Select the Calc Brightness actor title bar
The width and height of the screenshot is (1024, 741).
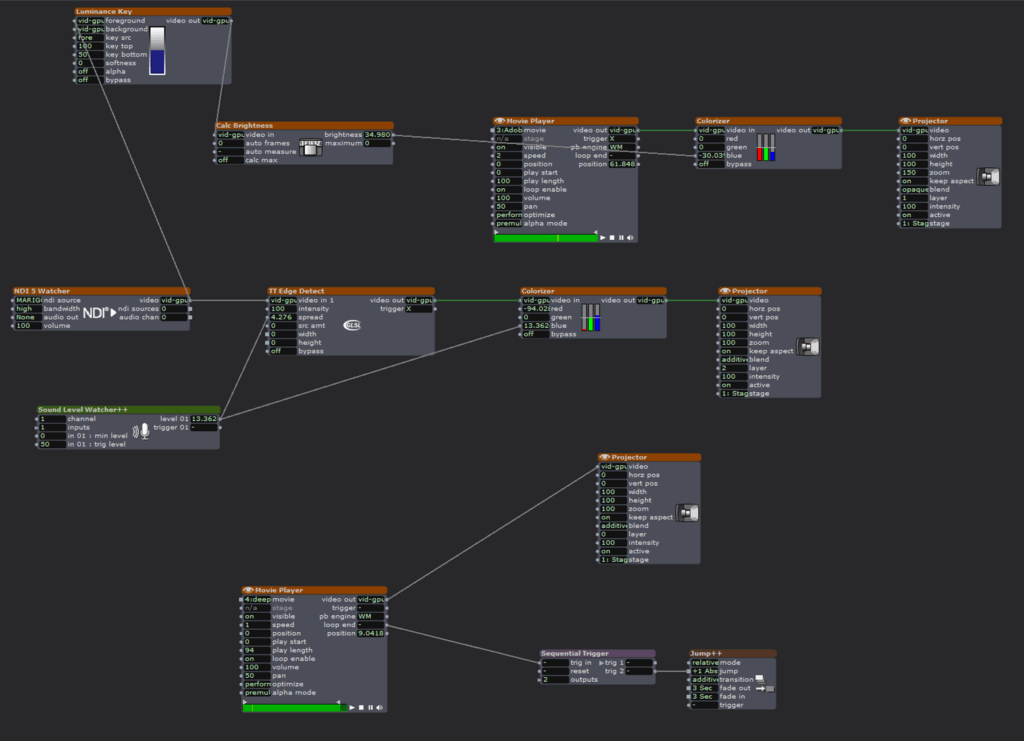304,125
